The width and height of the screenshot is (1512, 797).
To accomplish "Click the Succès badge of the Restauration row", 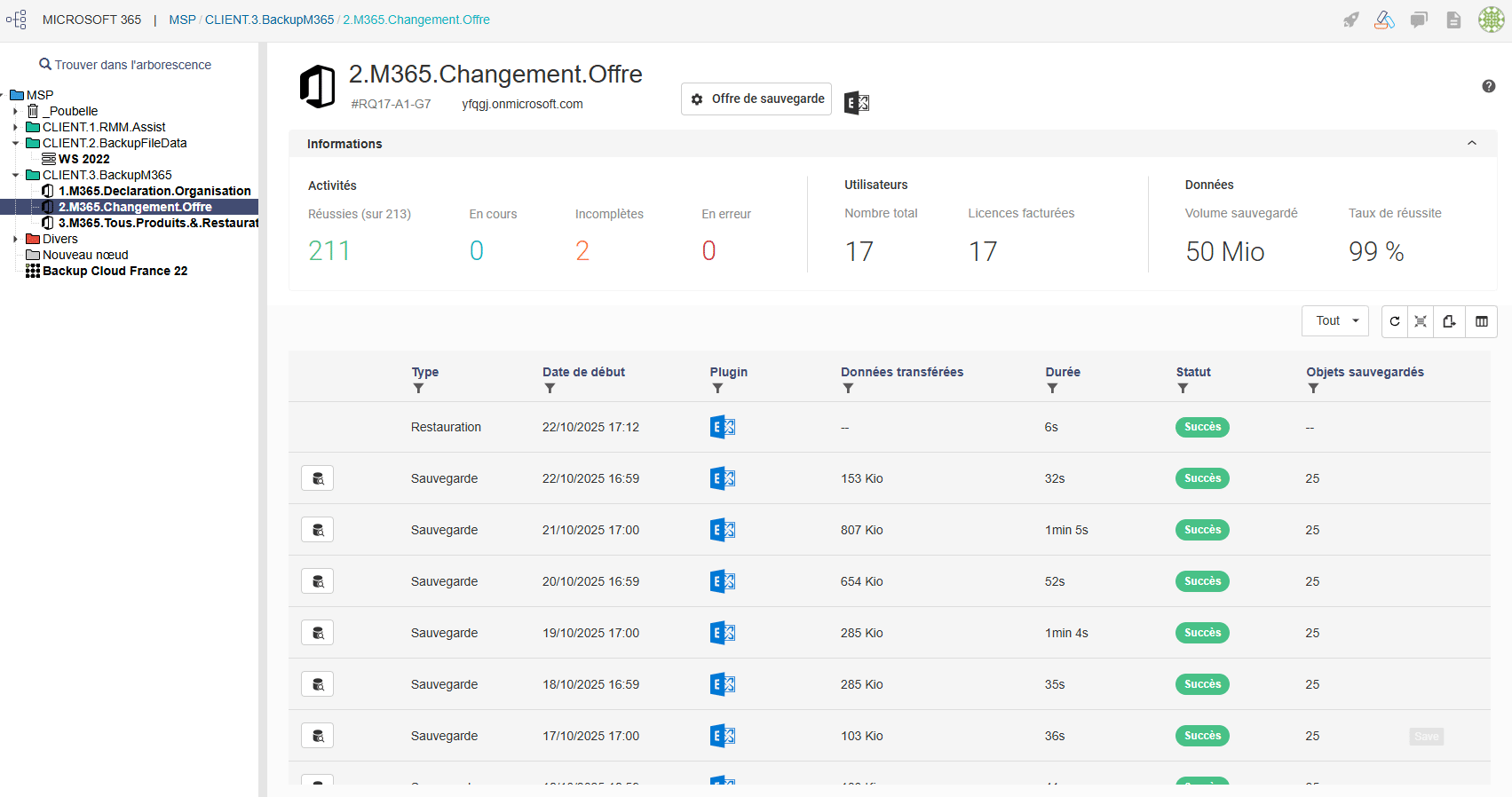I will tap(1202, 427).
